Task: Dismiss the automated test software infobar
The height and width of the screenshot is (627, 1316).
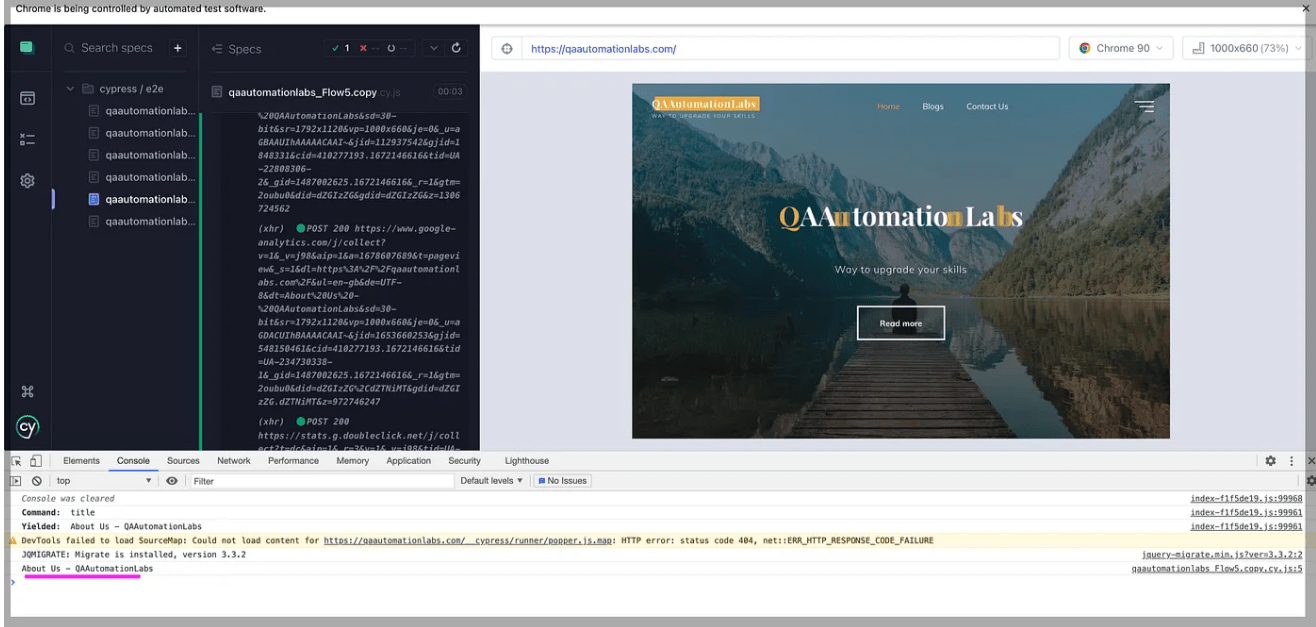Action: (1306, 8)
